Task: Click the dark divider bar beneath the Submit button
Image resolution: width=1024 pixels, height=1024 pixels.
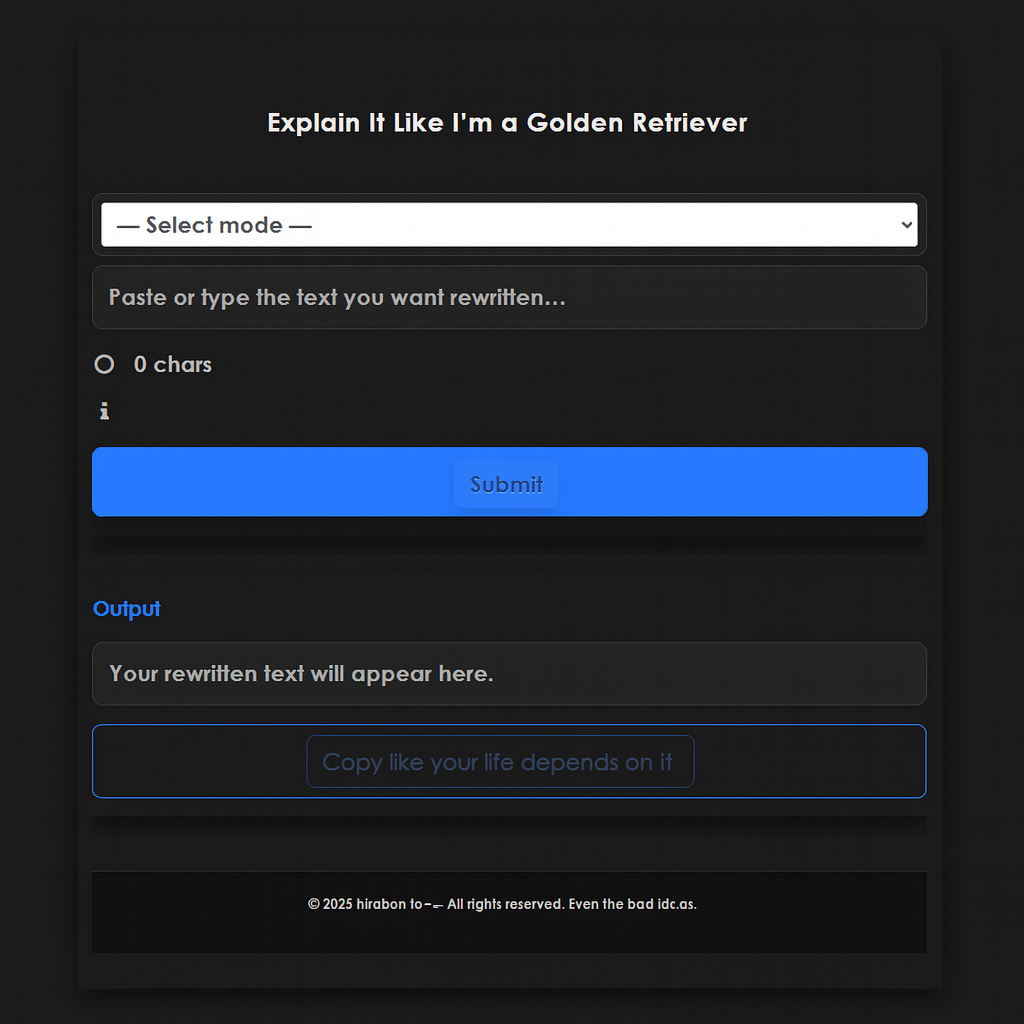Action: 509,545
